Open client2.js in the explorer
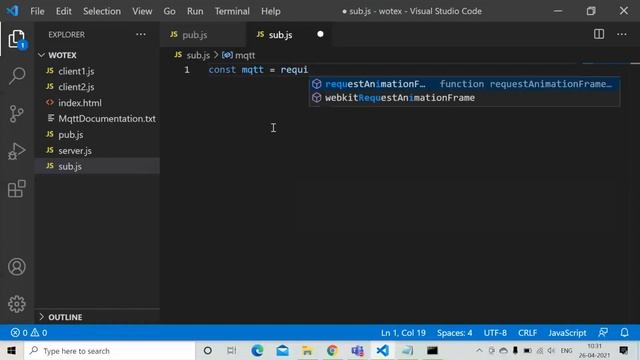640x360 pixels. [97, 87]
